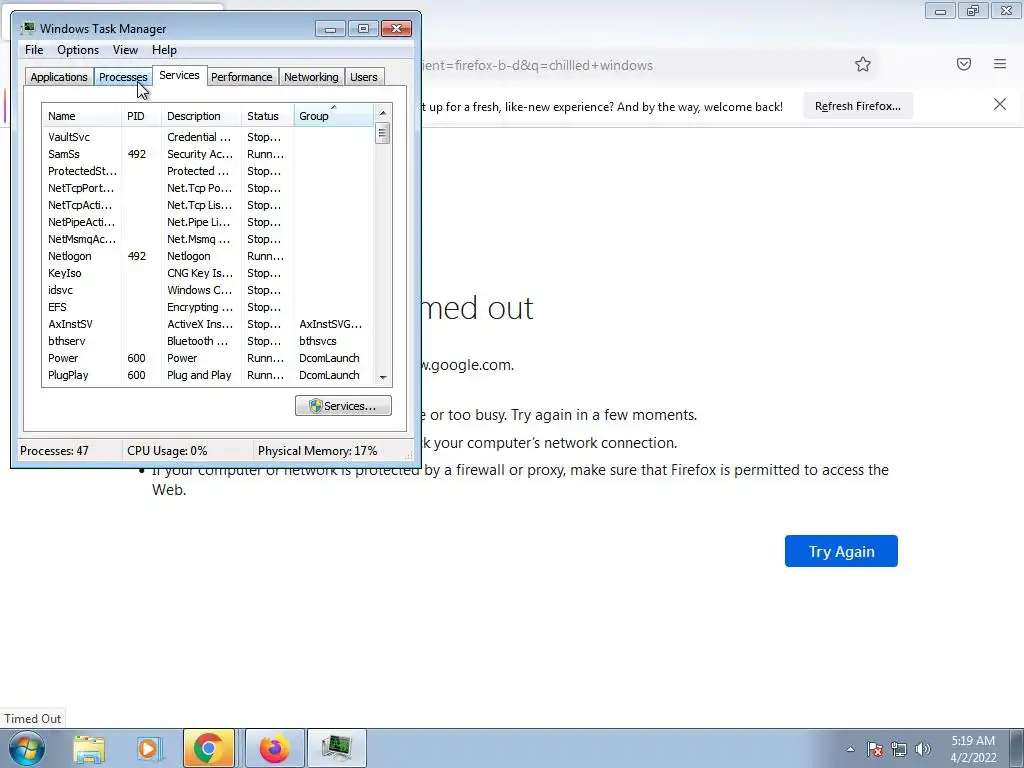Switch to the Processes tab

[x=123, y=76]
